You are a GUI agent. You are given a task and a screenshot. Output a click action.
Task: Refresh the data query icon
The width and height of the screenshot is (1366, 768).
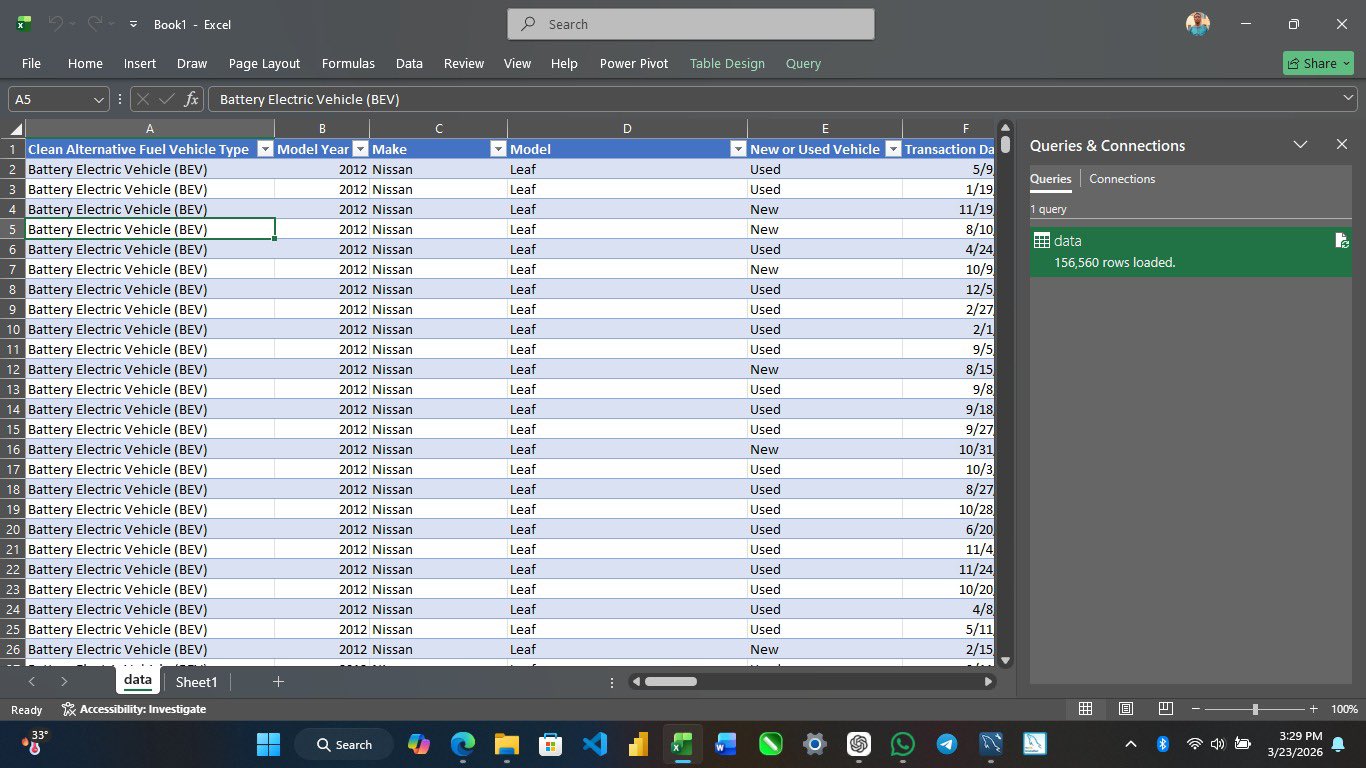coord(1342,241)
